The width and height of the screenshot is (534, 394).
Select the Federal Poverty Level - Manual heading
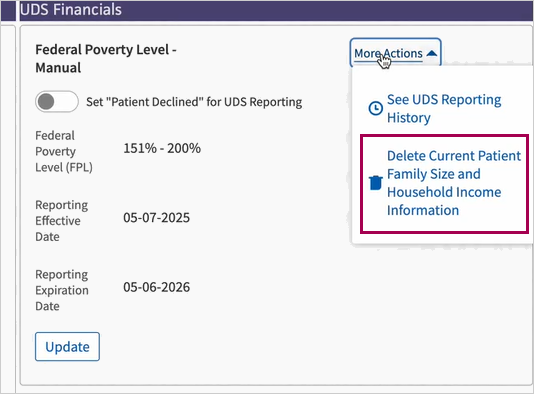click(x=106, y=59)
